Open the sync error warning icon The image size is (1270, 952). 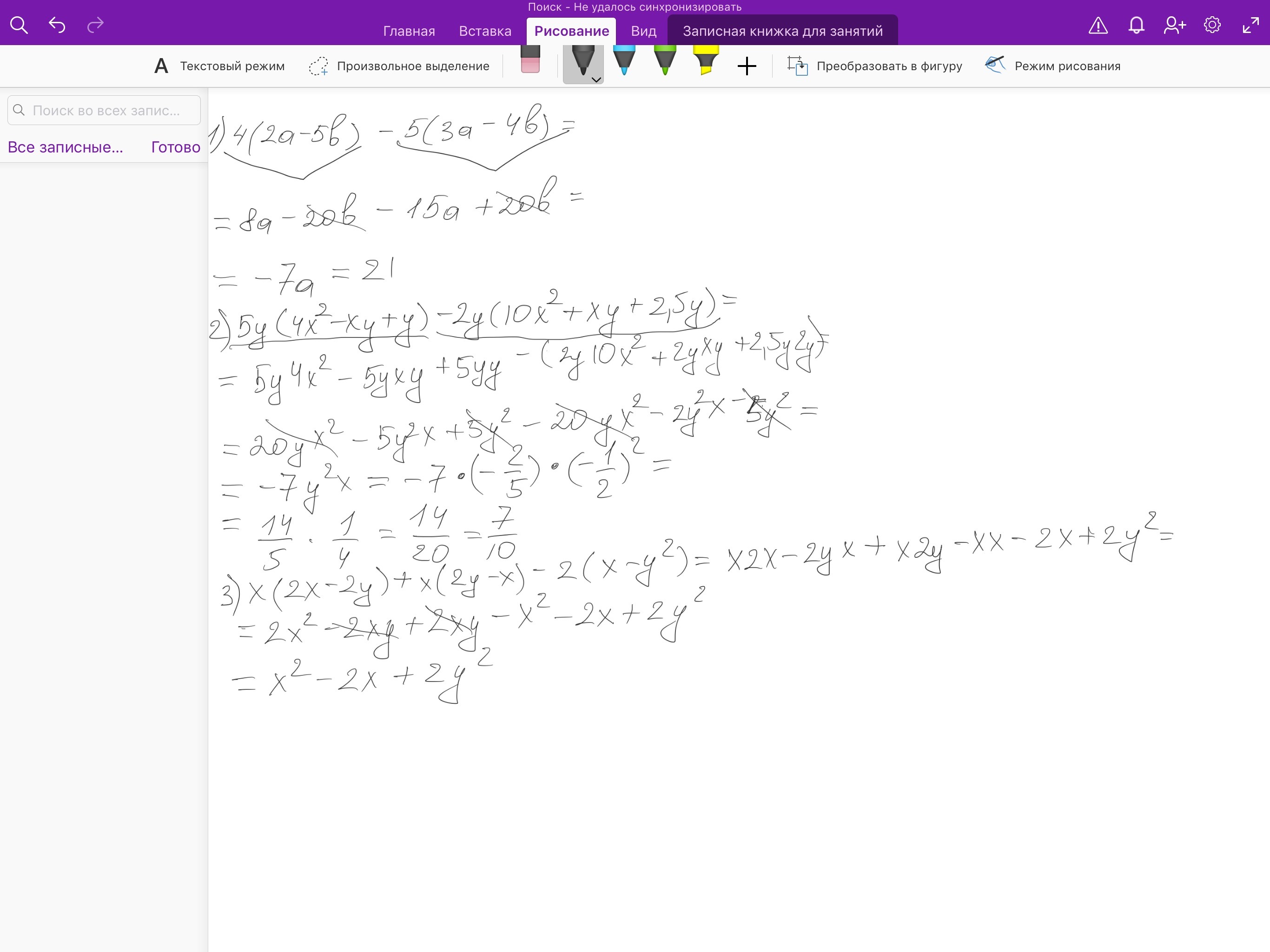pos(1098,25)
